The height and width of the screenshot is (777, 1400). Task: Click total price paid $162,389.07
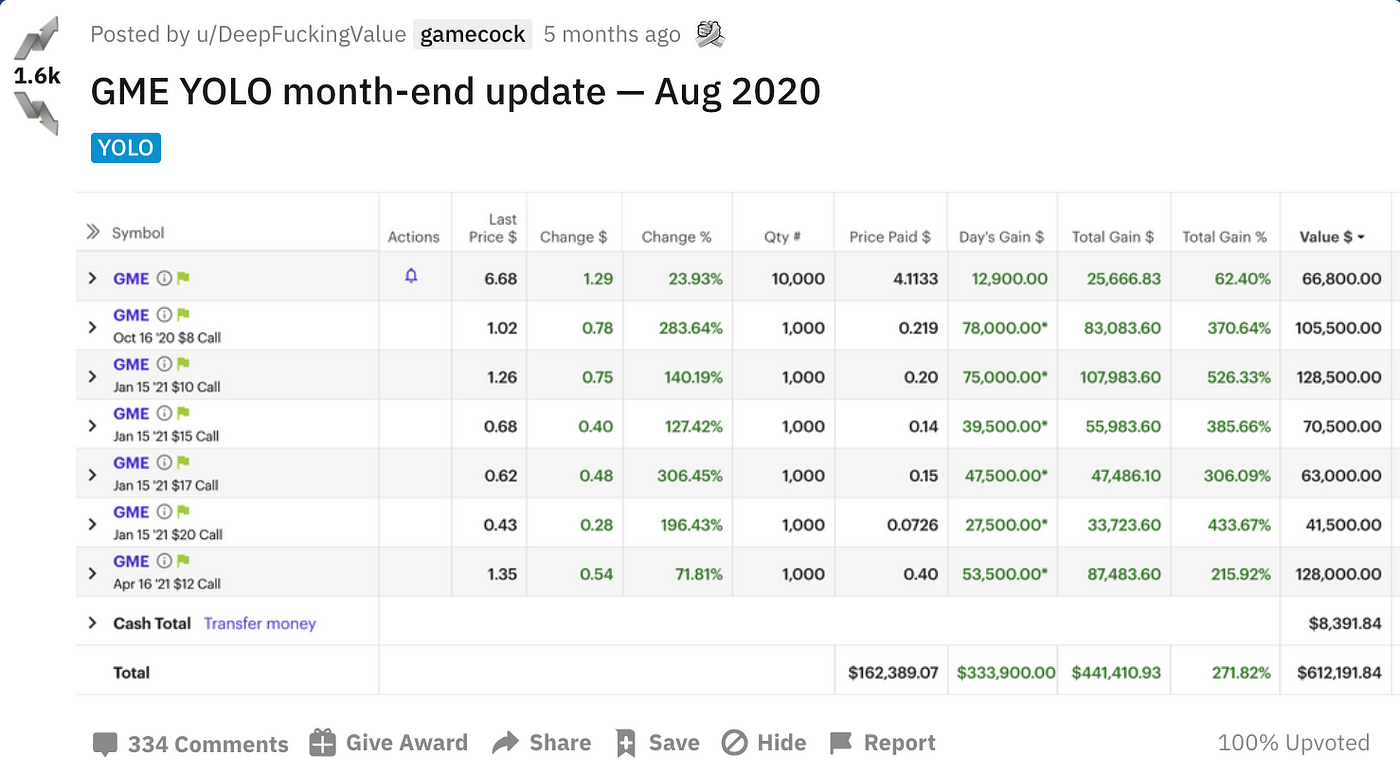[x=894, y=672]
